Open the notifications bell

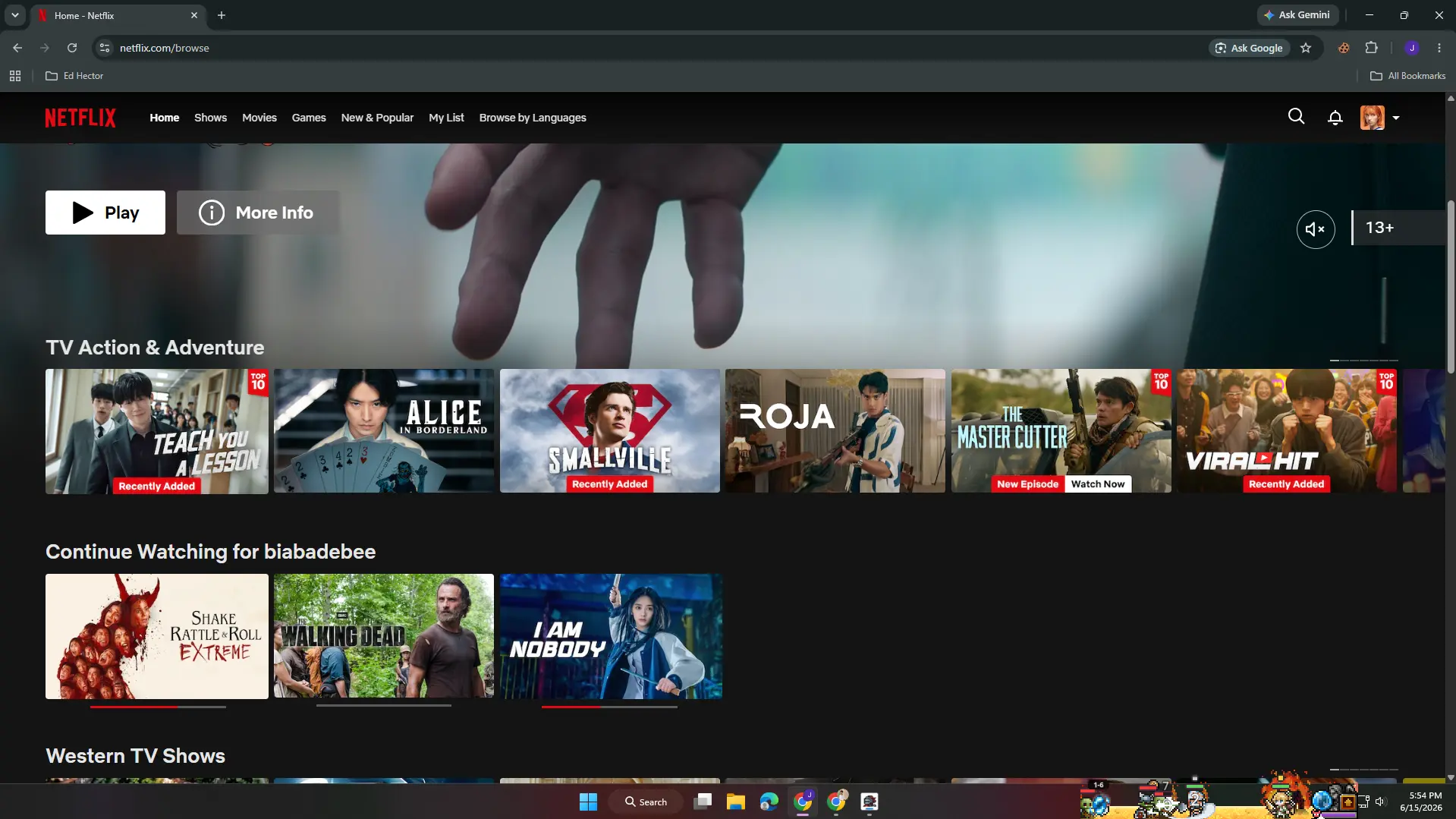[1335, 118]
